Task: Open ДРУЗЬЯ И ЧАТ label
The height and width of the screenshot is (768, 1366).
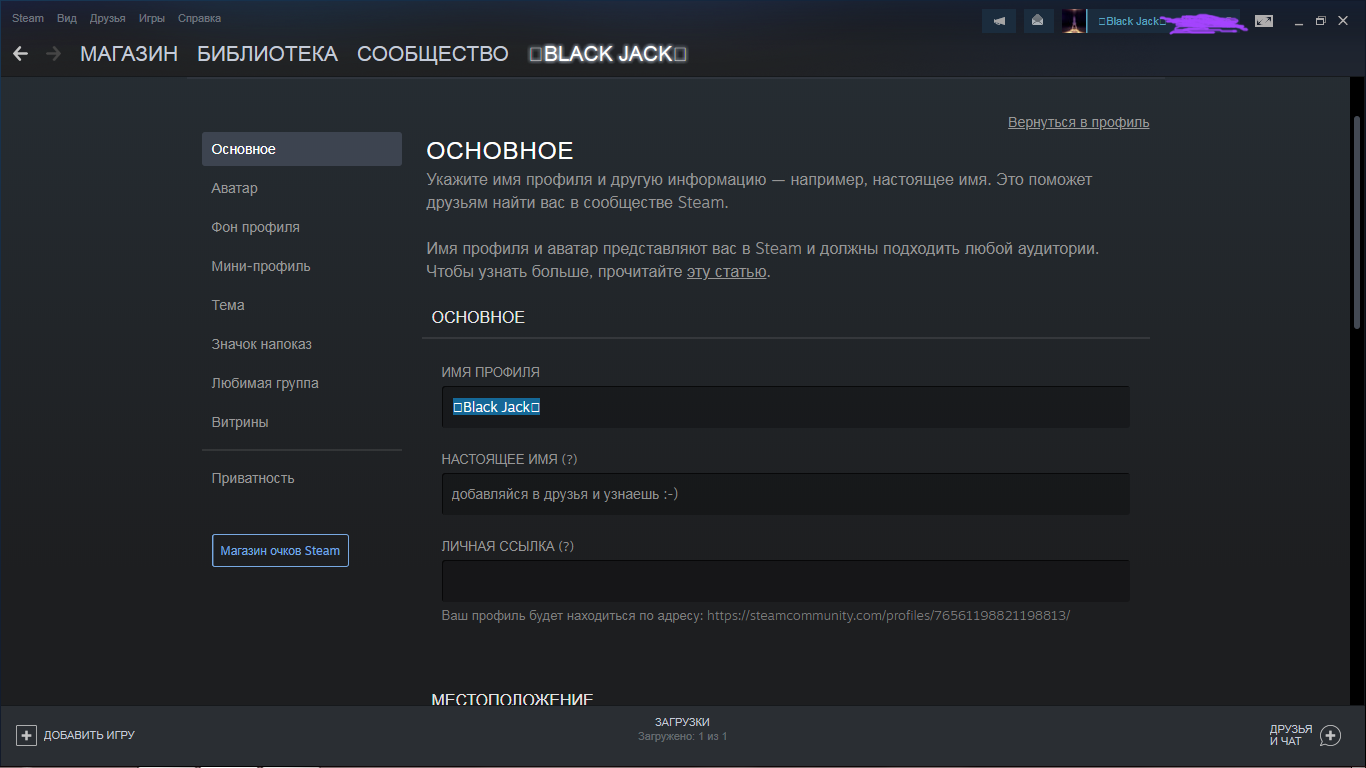Action: (1291, 735)
